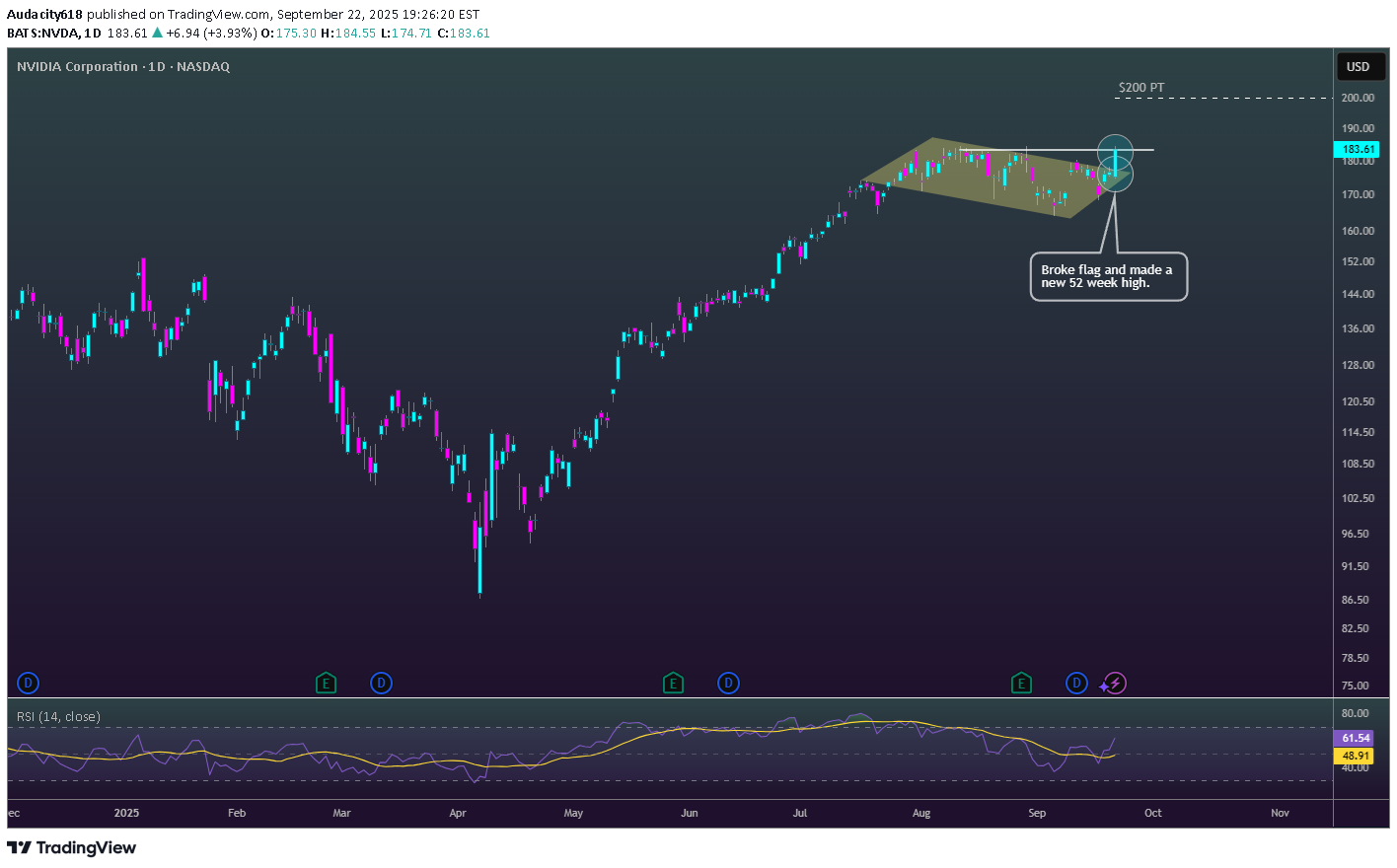Click the Audacity618 author name

point(45,14)
